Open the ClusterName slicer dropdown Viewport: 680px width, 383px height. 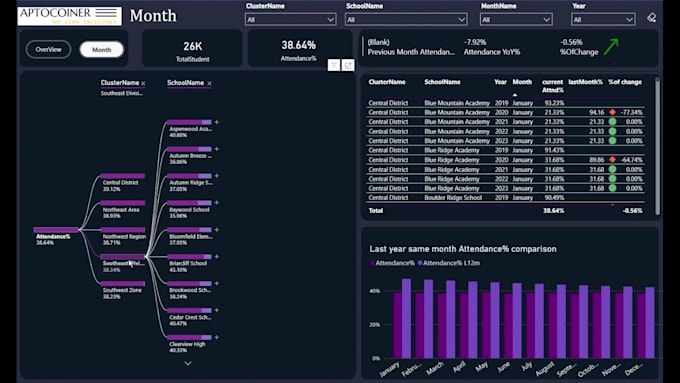click(x=290, y=20)
